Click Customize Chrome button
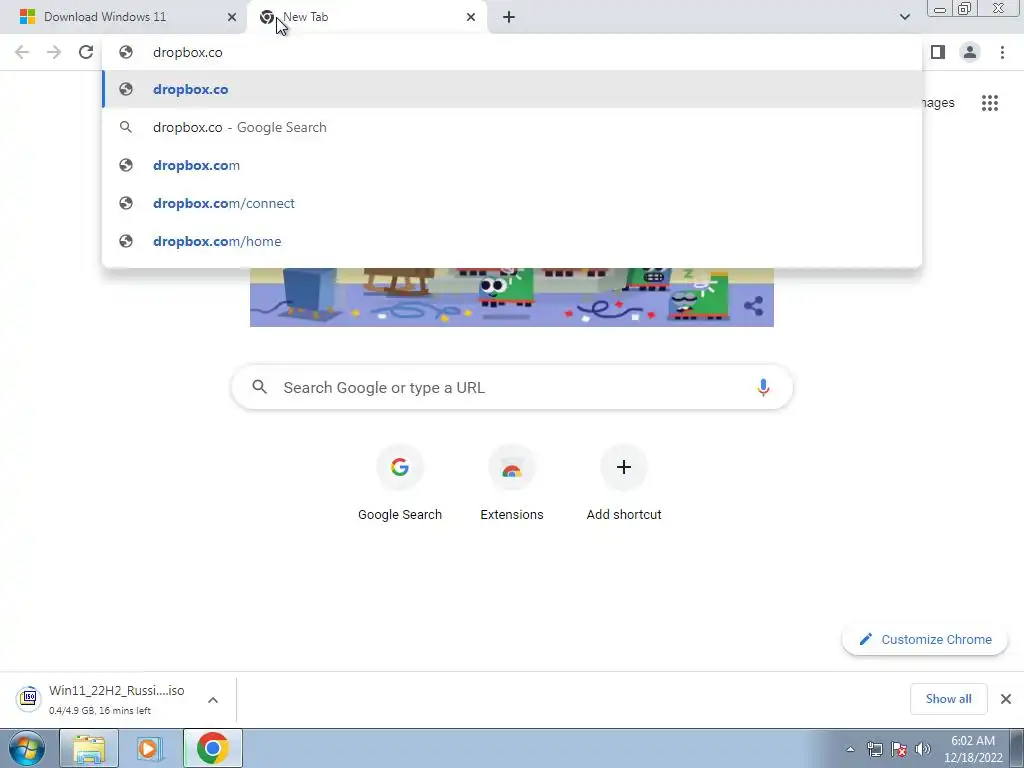The image size is (1024, 768). (925, 639)
